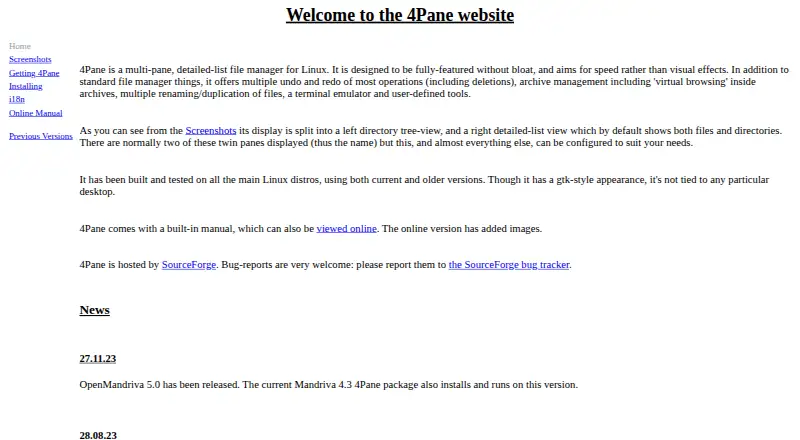Visit the SourceForge hosting link

tap(188, 265)
